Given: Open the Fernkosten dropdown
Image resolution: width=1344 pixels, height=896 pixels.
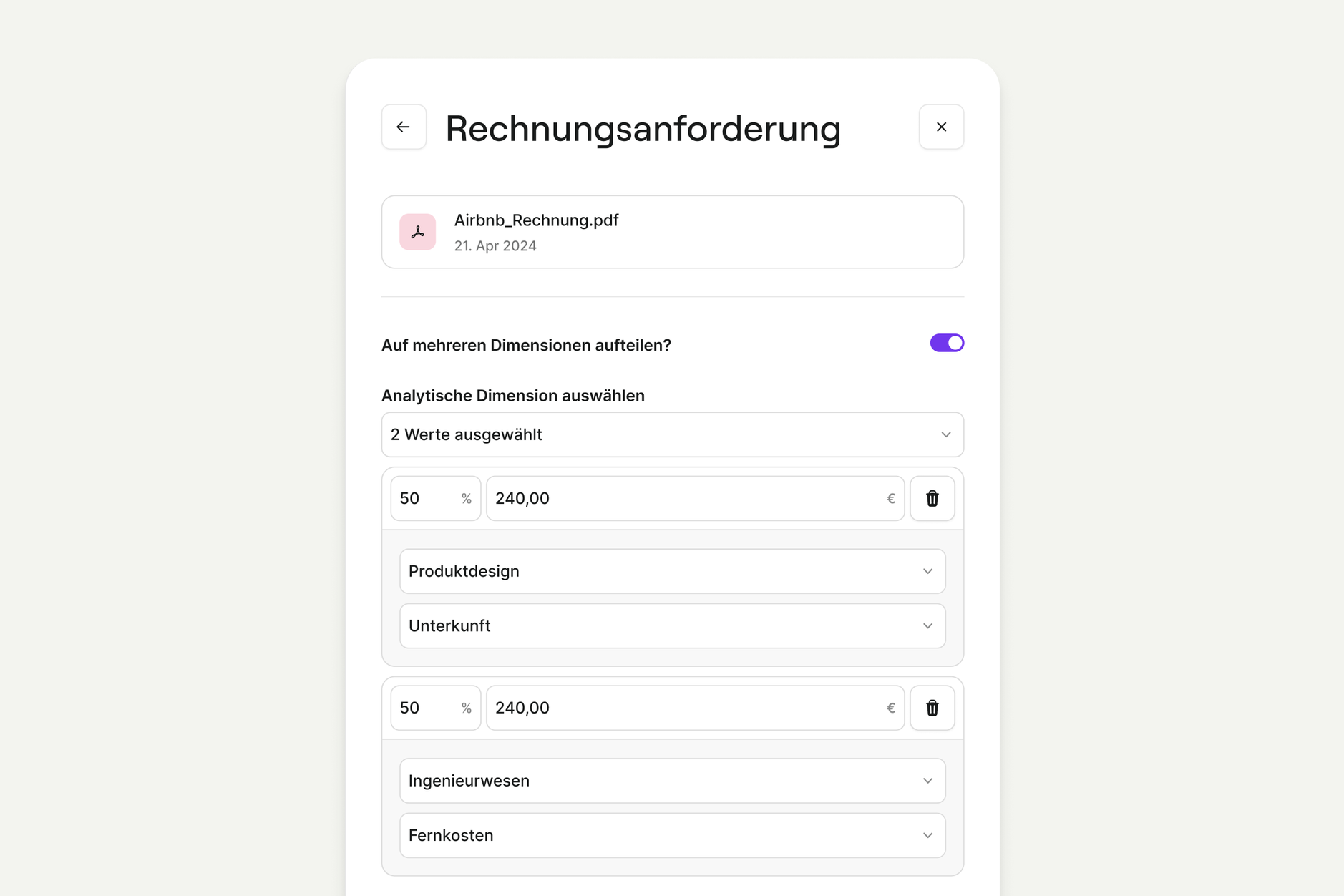Looking at the screenshot, I should (x=672, y=835).
